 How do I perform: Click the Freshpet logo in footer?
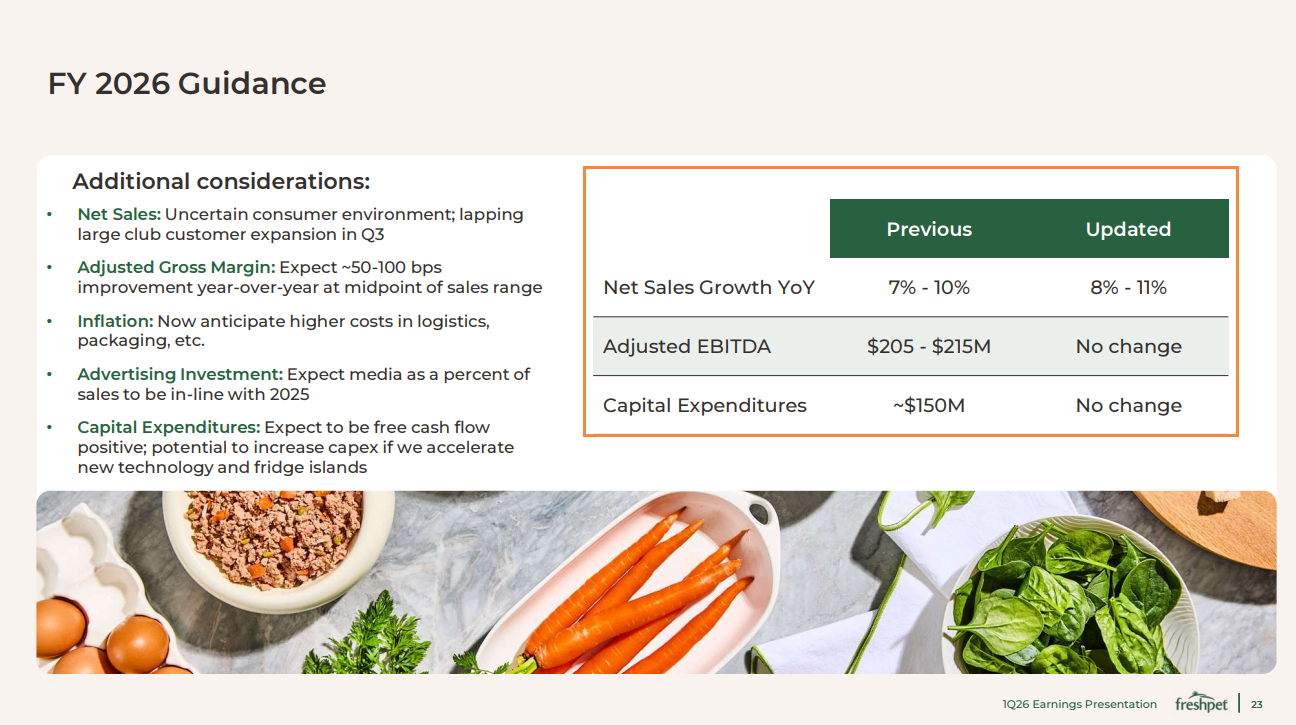[x=1201, y=703]
